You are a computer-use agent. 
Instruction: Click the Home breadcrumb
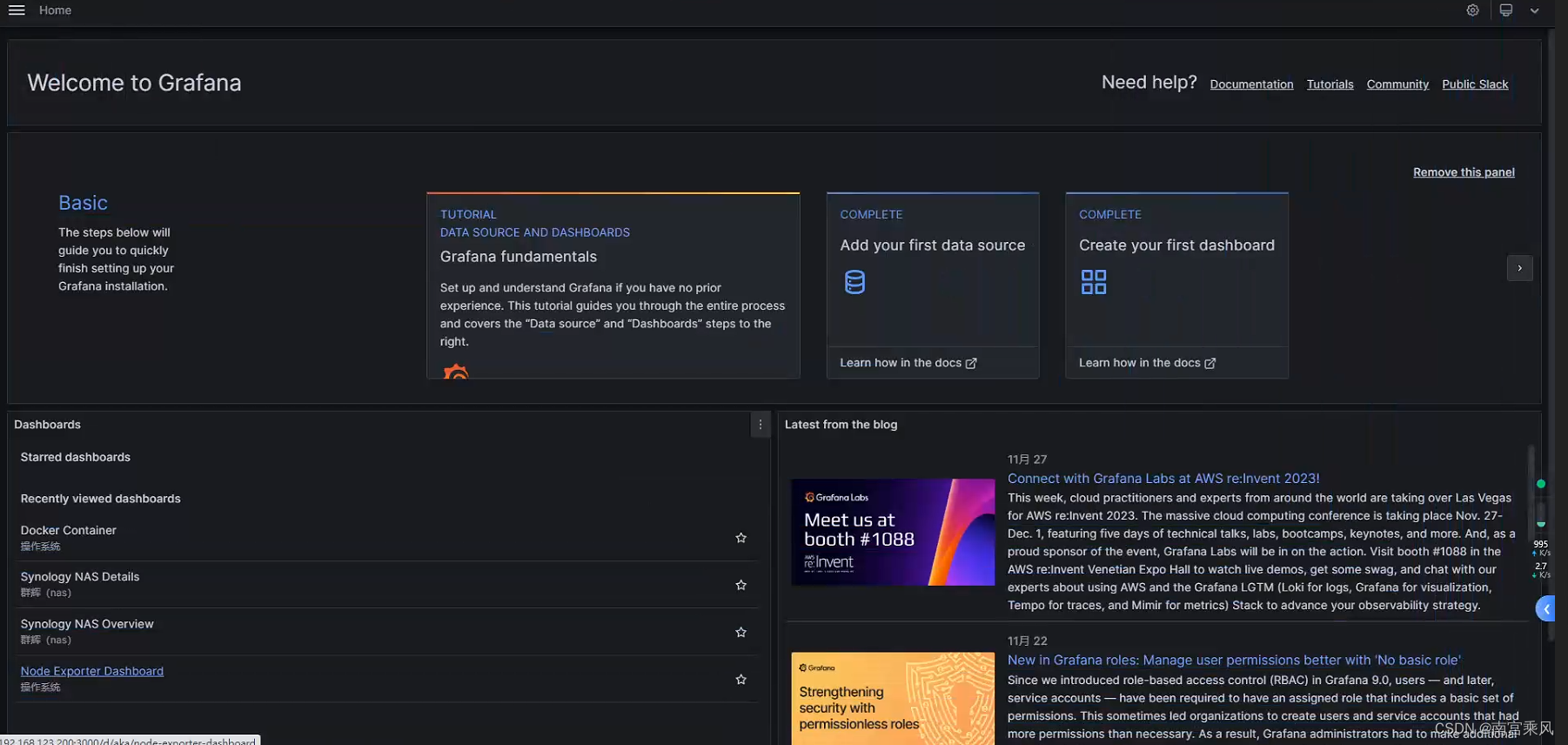tap(55, 10)
